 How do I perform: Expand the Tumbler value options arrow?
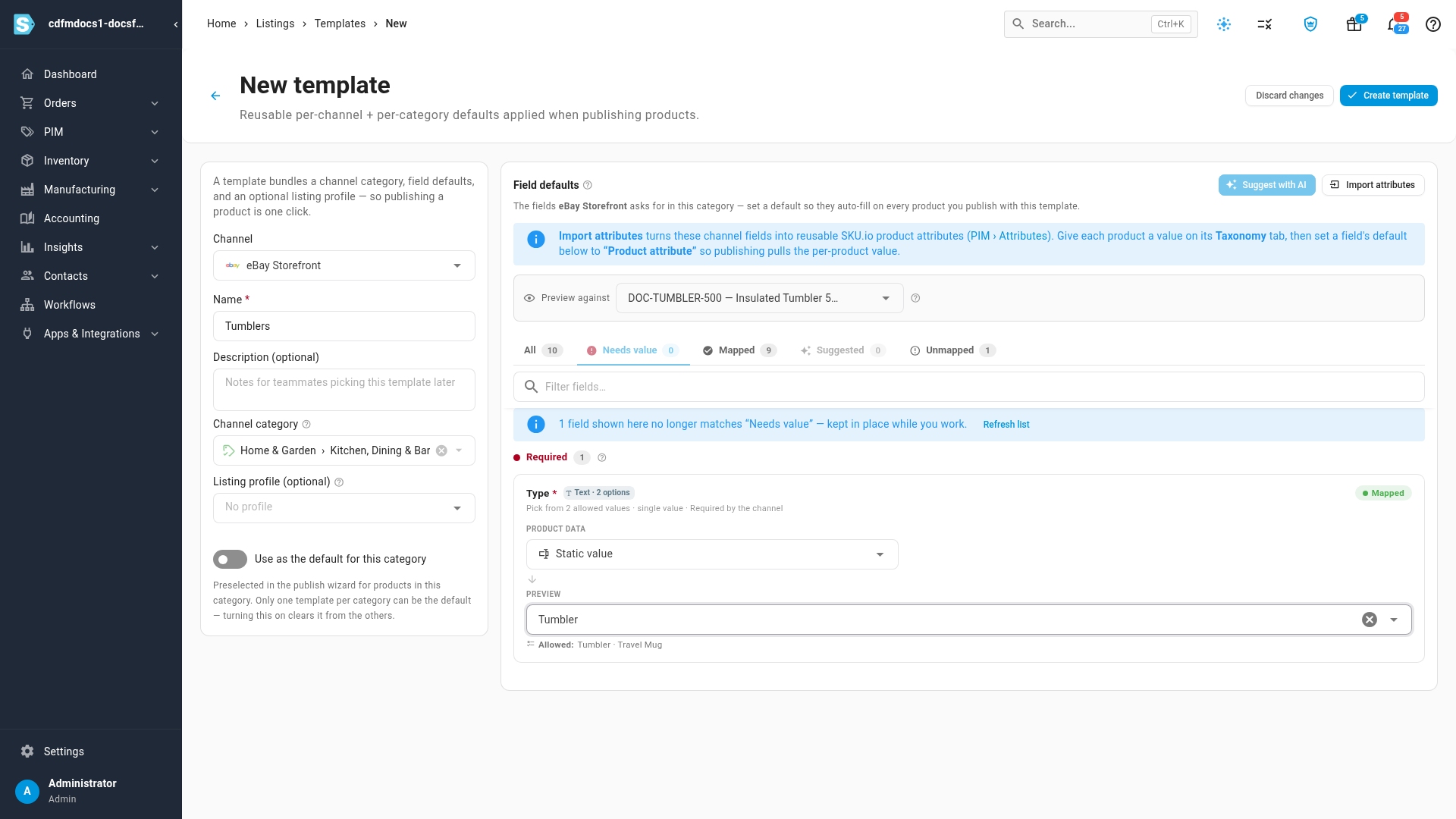tap(1394, 620)
